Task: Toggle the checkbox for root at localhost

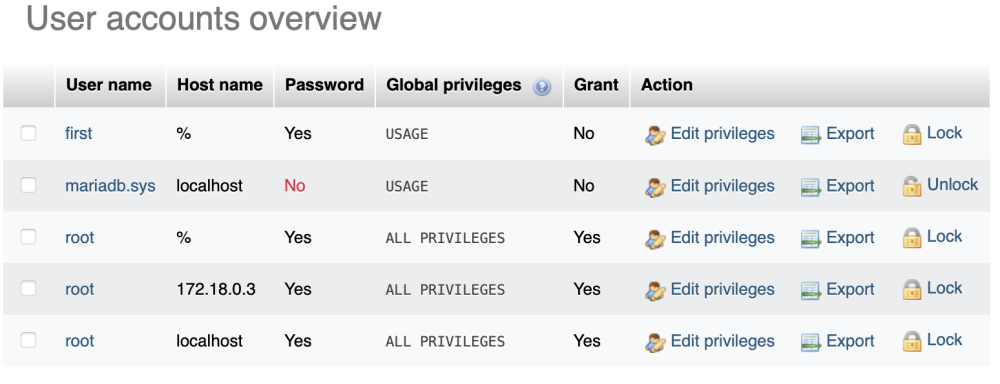Action: [x=28, y=340]
